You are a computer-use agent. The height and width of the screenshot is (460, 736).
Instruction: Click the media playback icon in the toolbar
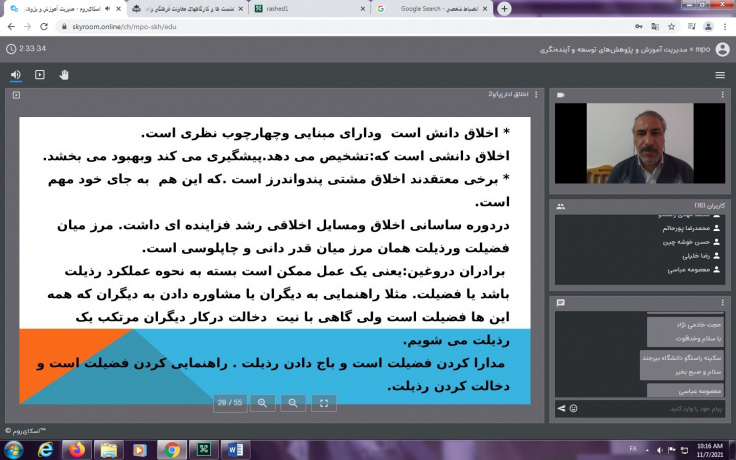[x=40, y=74]
